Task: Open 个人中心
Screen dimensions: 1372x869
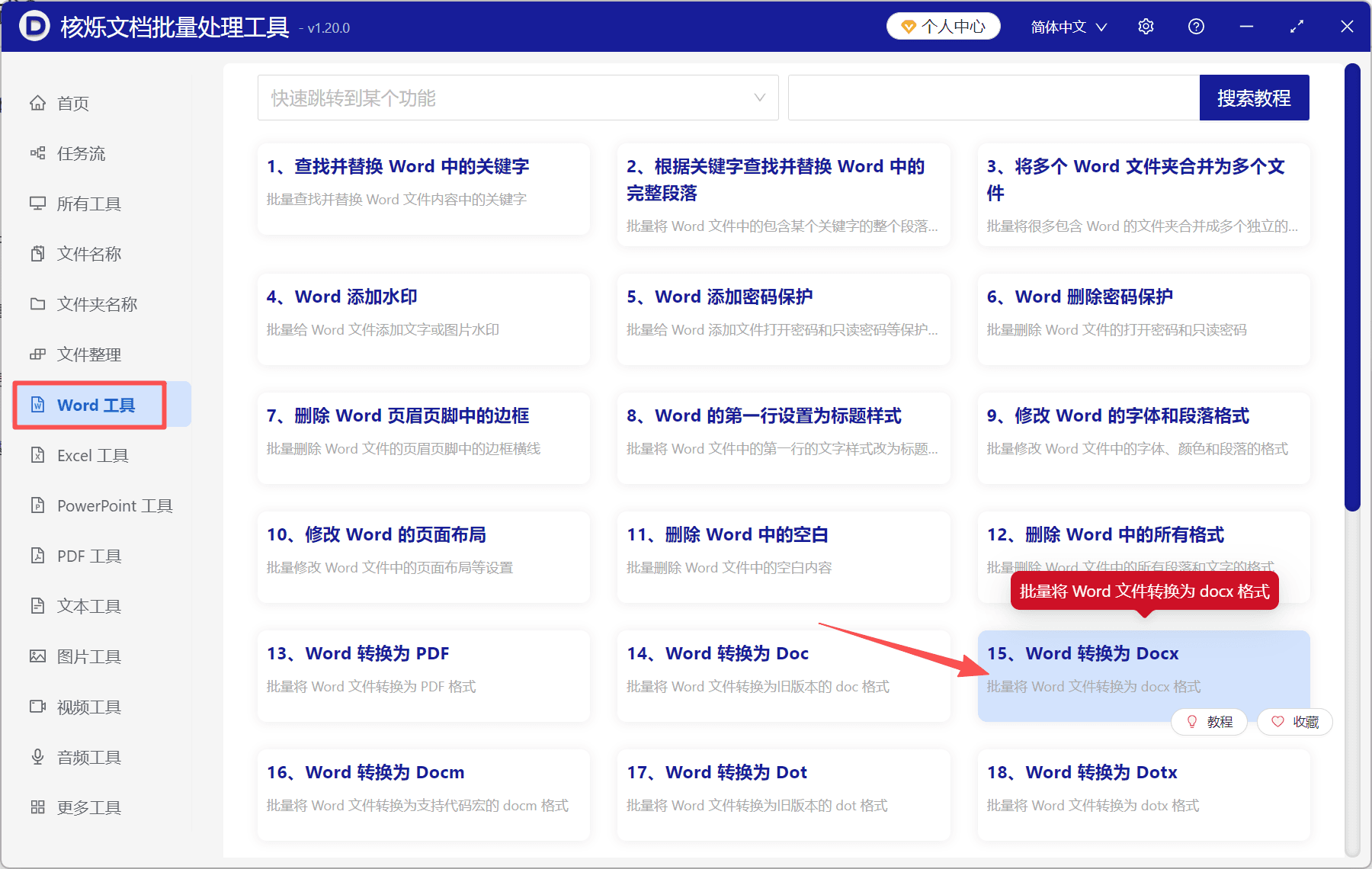Action: point(943,26)
